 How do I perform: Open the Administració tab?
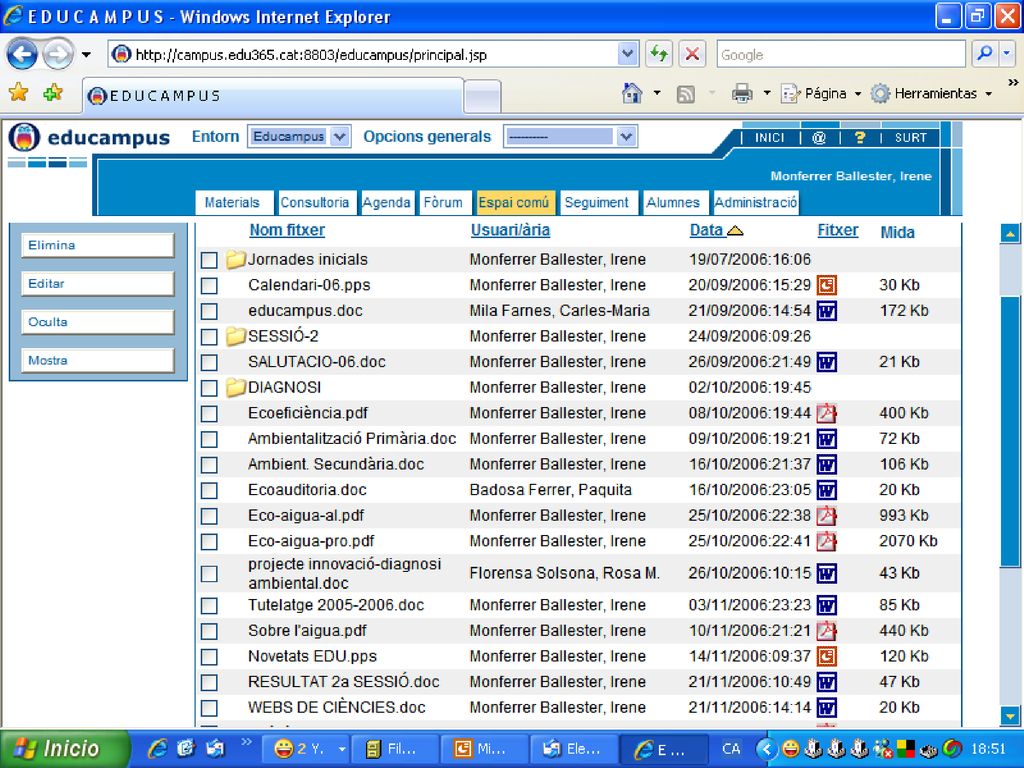pyautogui.click(x=756, y=202)
